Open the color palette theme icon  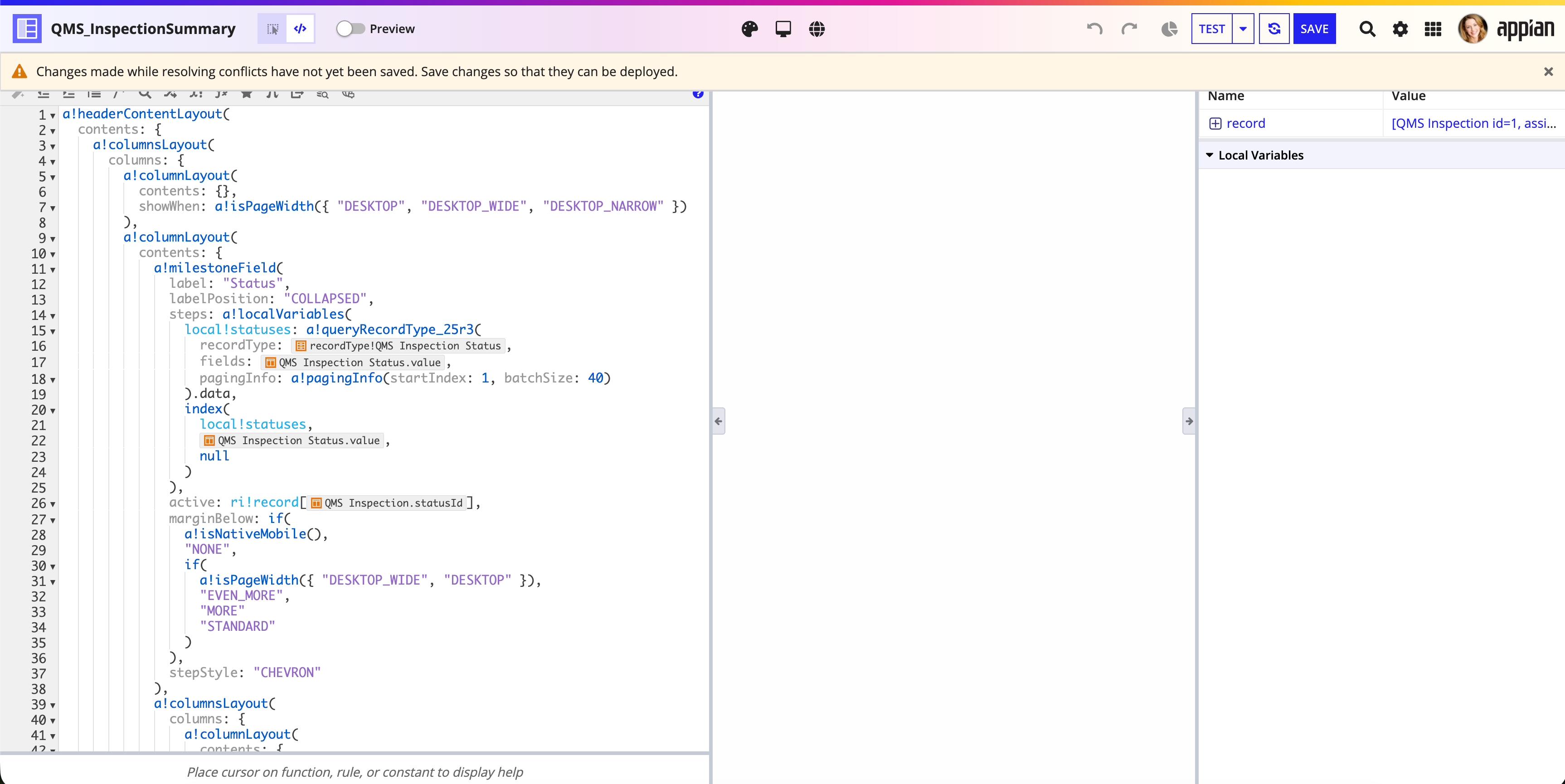click(750, 29)
